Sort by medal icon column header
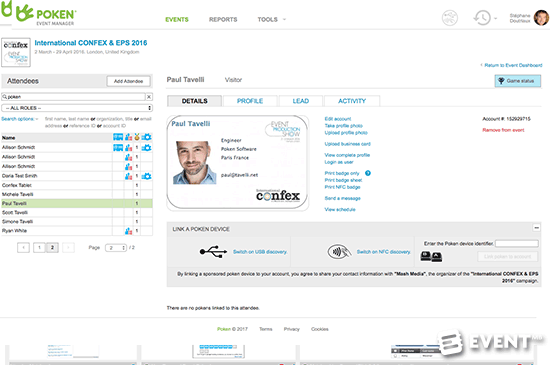This screenshot has width=550, height=365. tap(137, 137)
